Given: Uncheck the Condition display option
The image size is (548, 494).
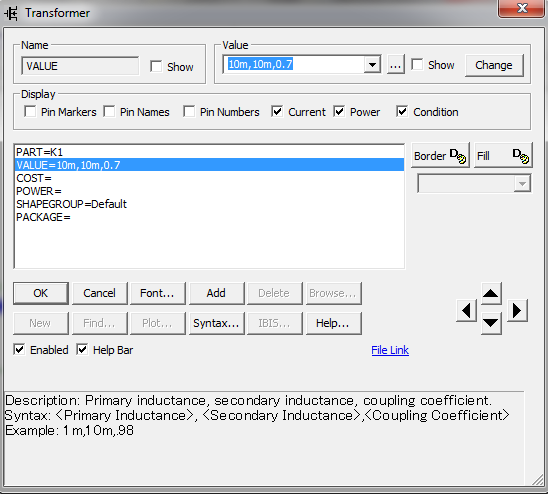Looking at the screenshot, I should 402,112.
